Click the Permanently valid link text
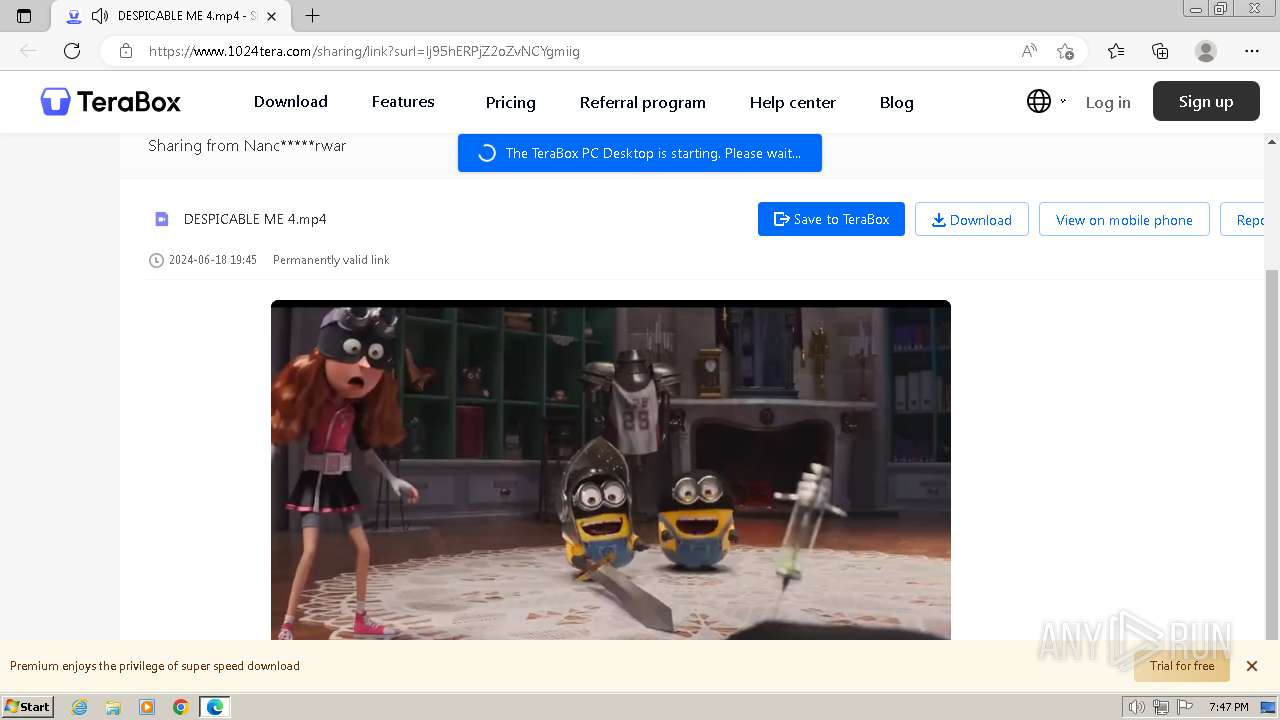1280x720 pixels. point(331,260)
